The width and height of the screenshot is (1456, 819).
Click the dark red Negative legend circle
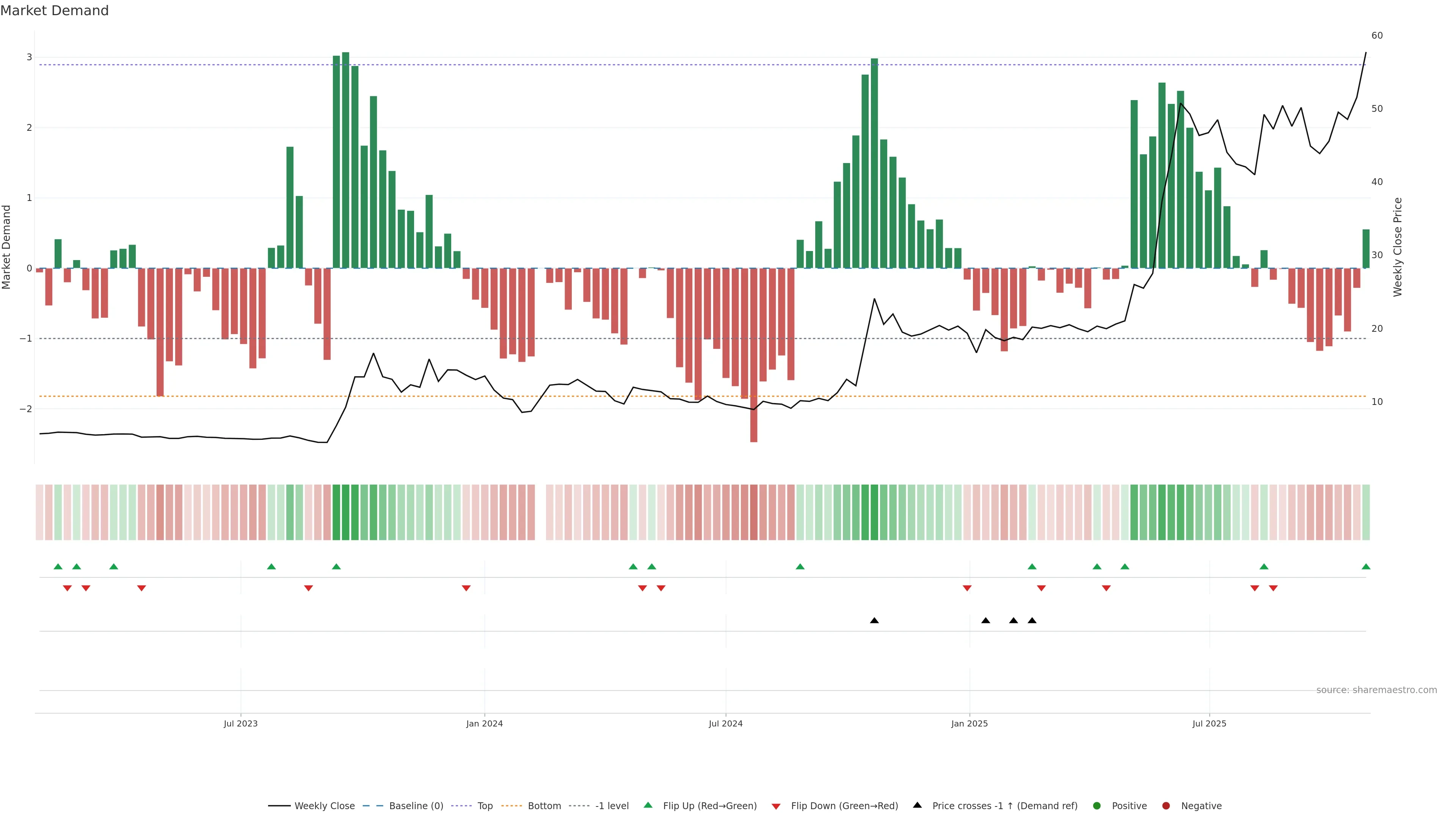coord(1166,805)
